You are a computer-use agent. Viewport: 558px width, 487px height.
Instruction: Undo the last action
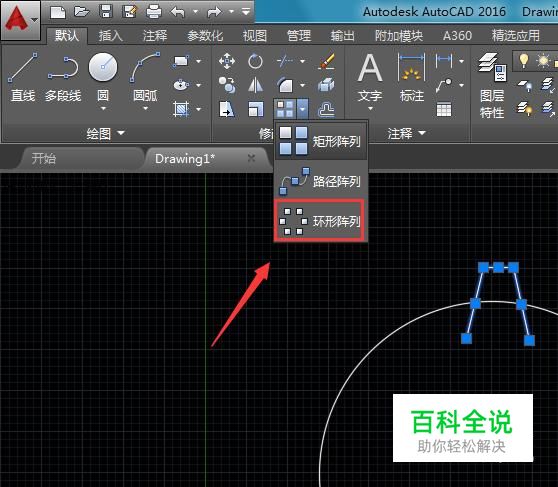coord(178,12)
